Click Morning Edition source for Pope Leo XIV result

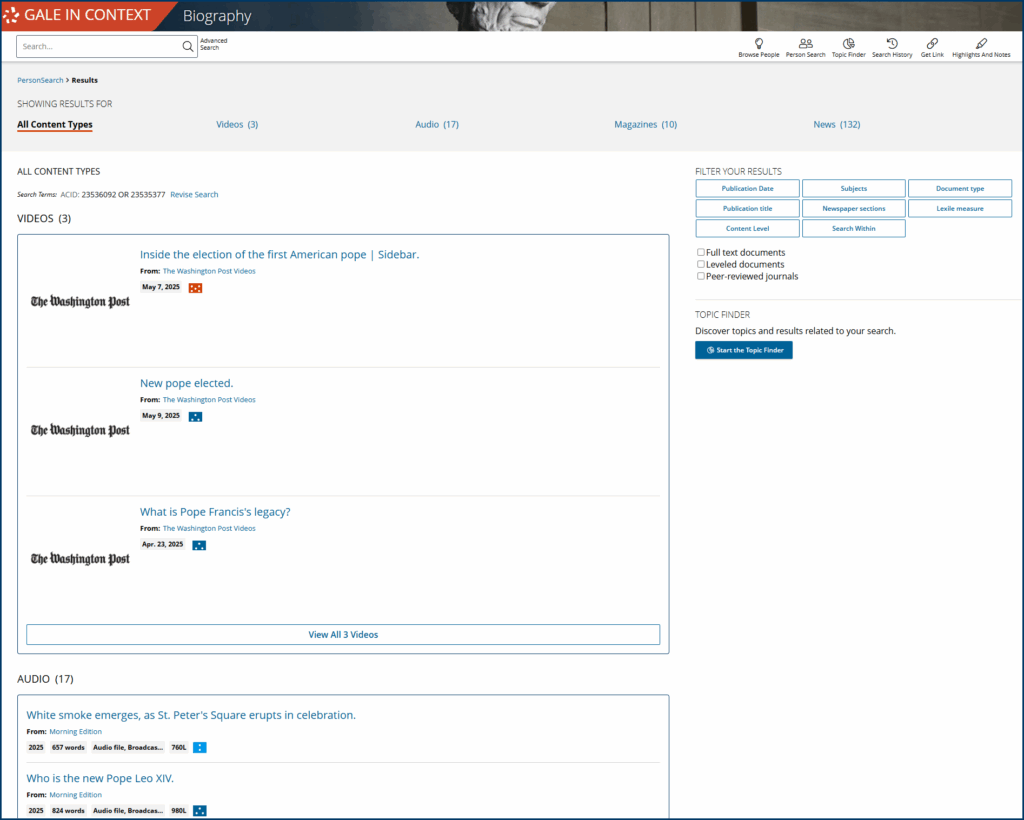click(75, 795)
